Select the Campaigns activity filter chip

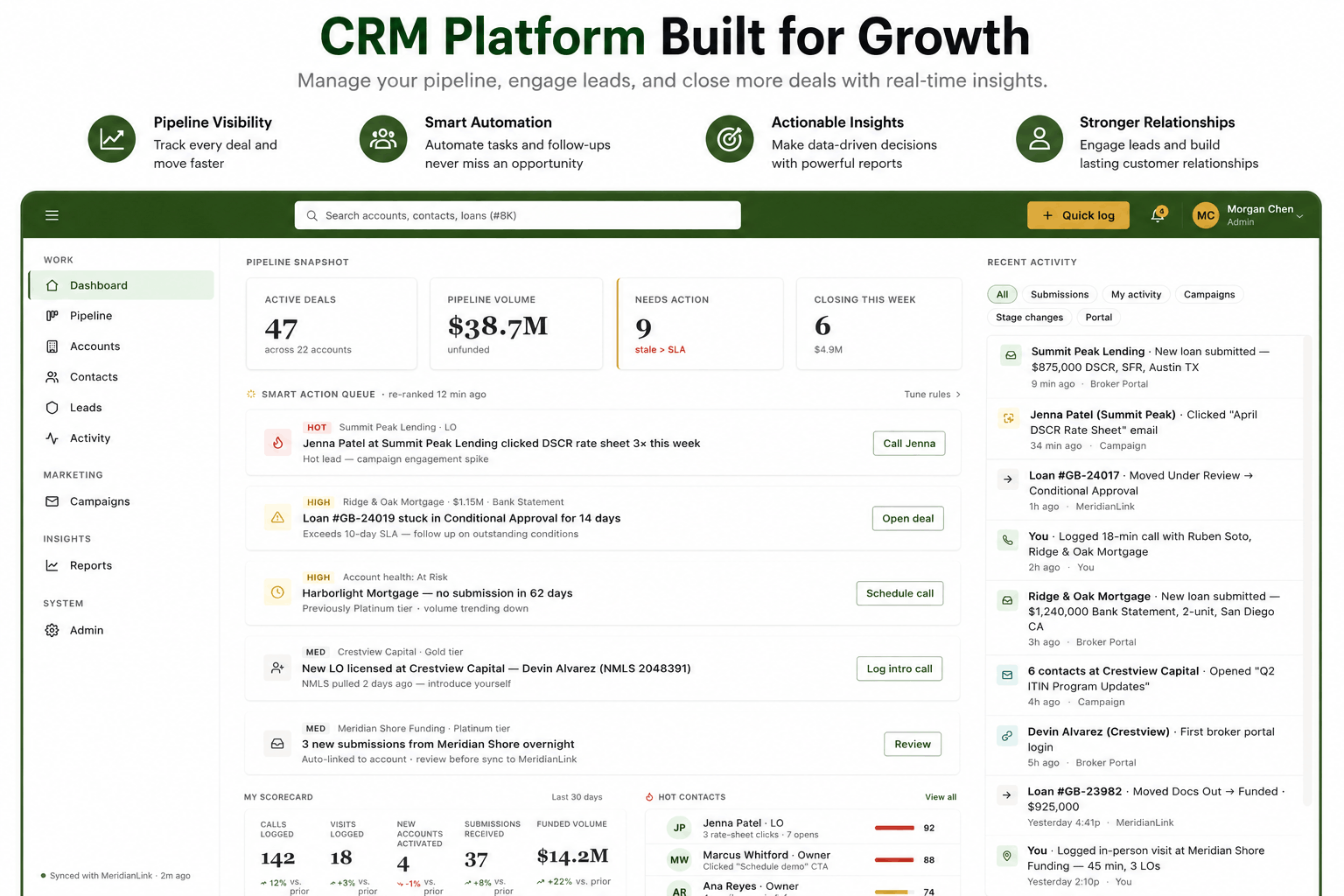(x=1209, y=295)
